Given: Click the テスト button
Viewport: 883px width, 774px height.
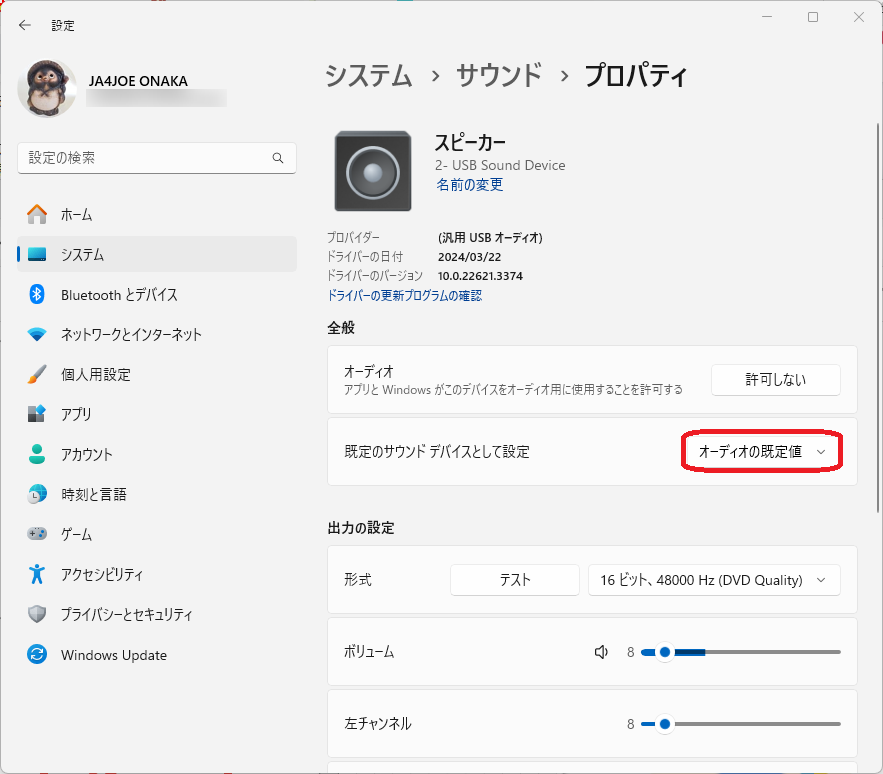Looking at the screenshot, I should 515,580.
